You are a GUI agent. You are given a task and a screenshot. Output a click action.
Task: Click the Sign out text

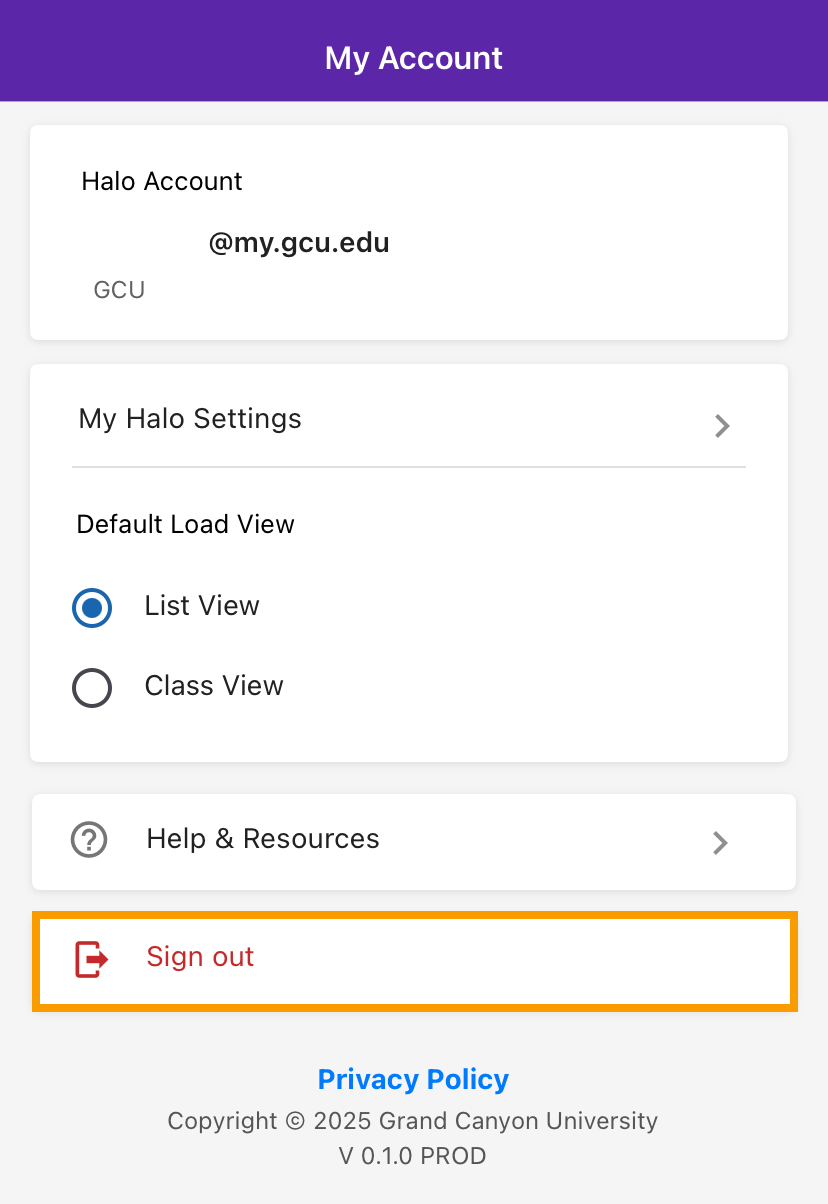pyautogui.click(x=200, y=957)
